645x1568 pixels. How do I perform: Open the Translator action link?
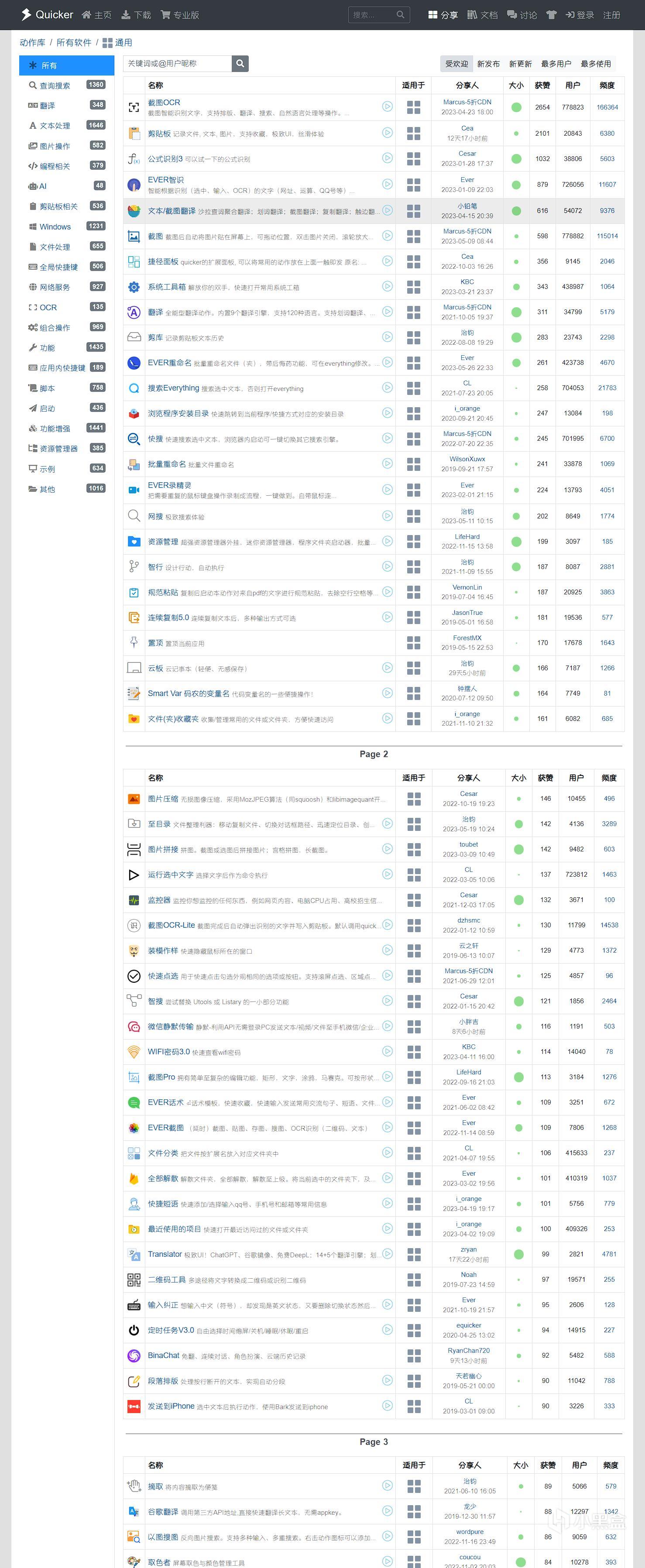pyautogui.click(x=165, y=1254)
